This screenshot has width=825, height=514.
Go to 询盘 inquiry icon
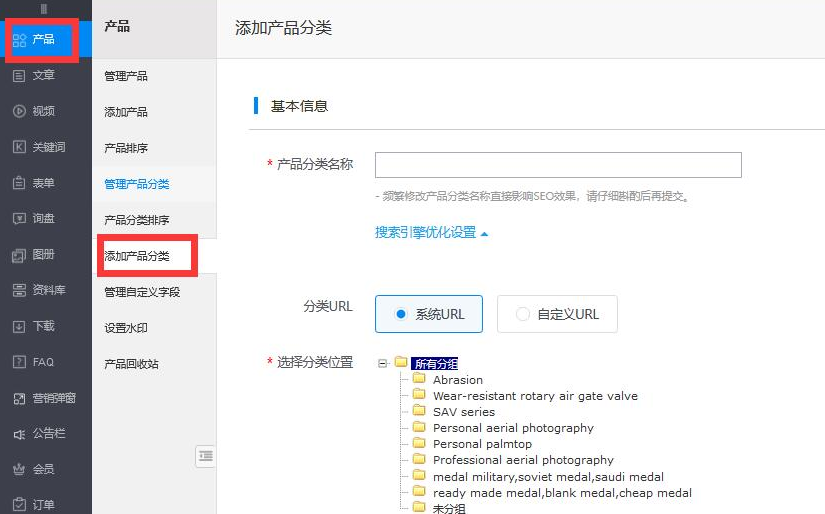[19, 218]
